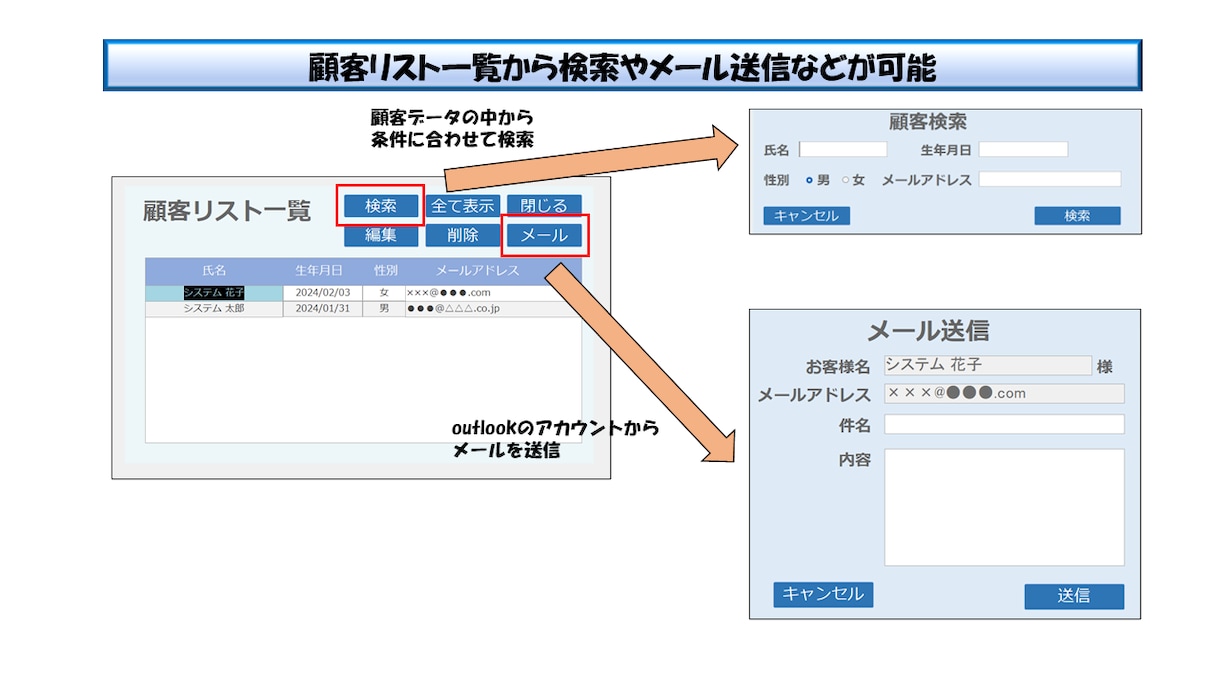Click email cell ●●●@△△△.co.jp
1220x686 pixels.
(x=493, y=309)
